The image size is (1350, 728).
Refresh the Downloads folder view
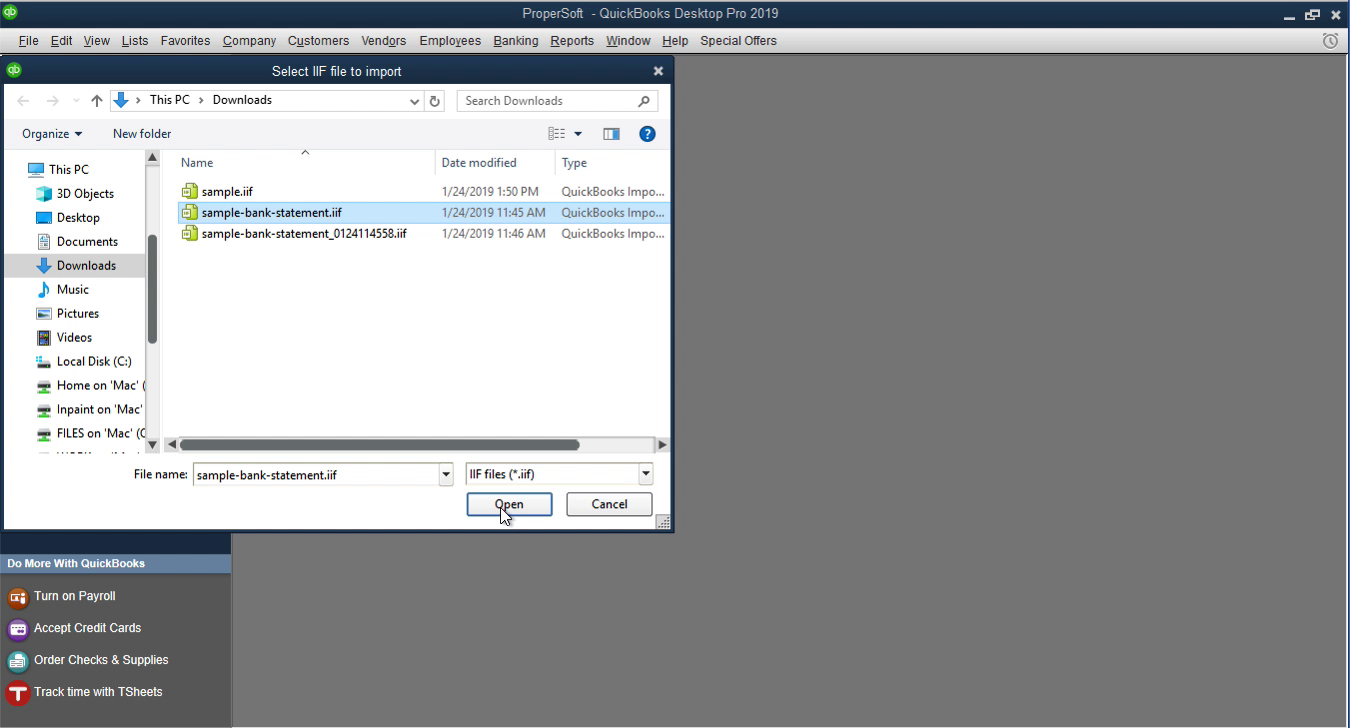[x=435, y=100]
